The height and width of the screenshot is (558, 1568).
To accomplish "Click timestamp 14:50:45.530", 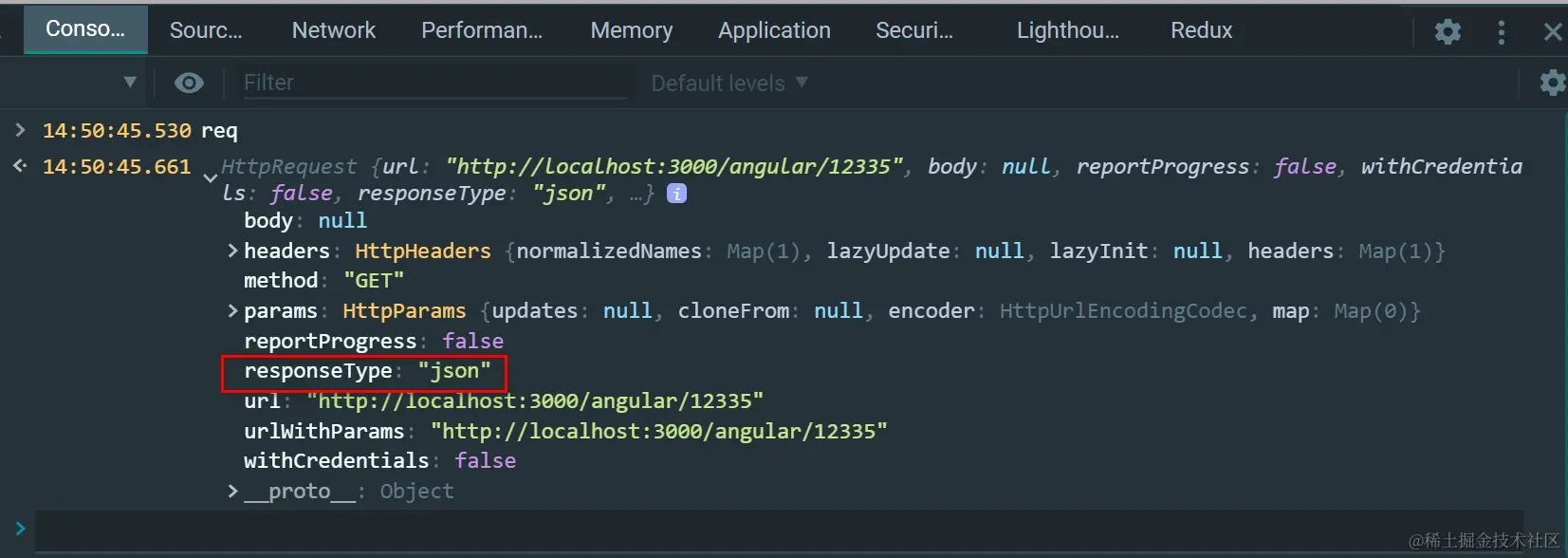I will click(x=117, y=130).
